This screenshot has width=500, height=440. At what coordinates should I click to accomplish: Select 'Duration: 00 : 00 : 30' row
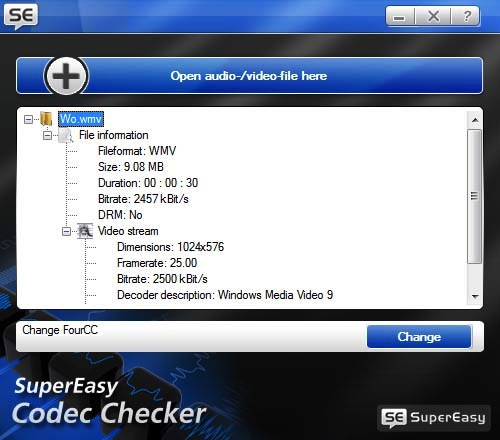pos(148,183)
